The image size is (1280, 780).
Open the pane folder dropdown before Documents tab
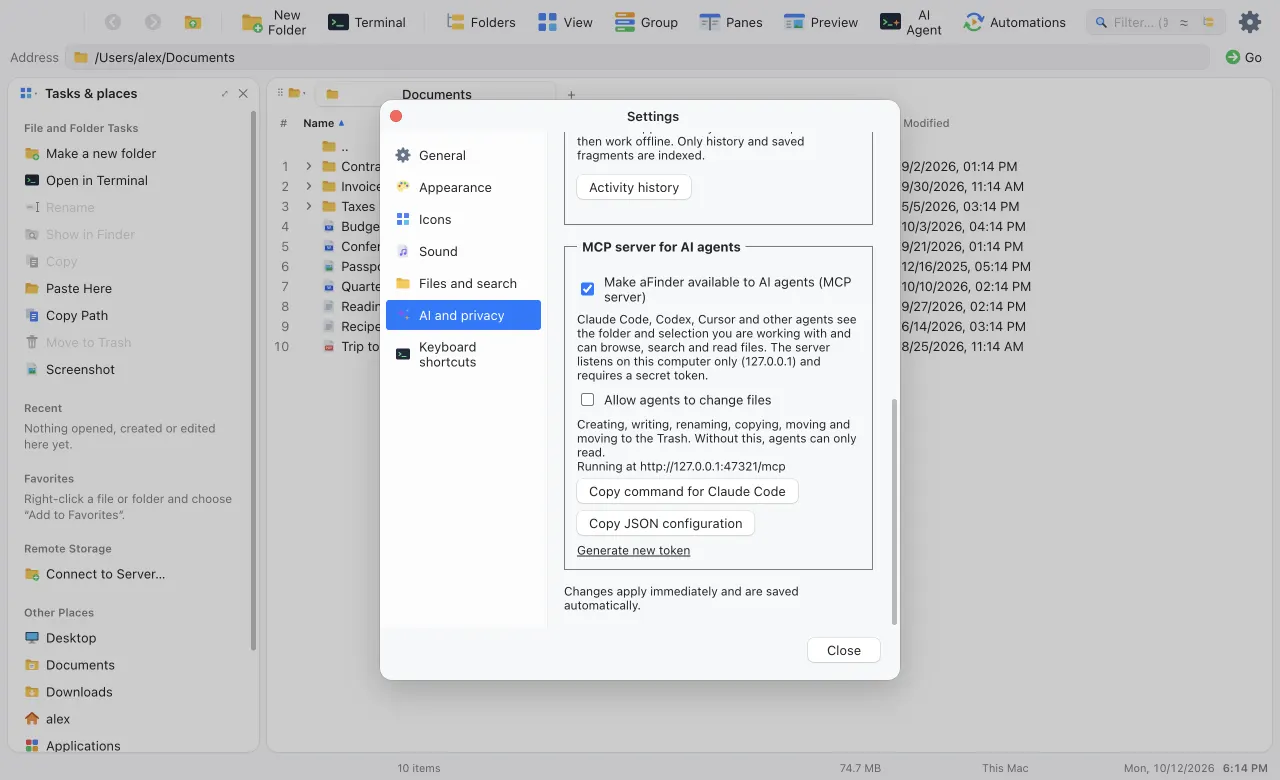coord(296,93)
